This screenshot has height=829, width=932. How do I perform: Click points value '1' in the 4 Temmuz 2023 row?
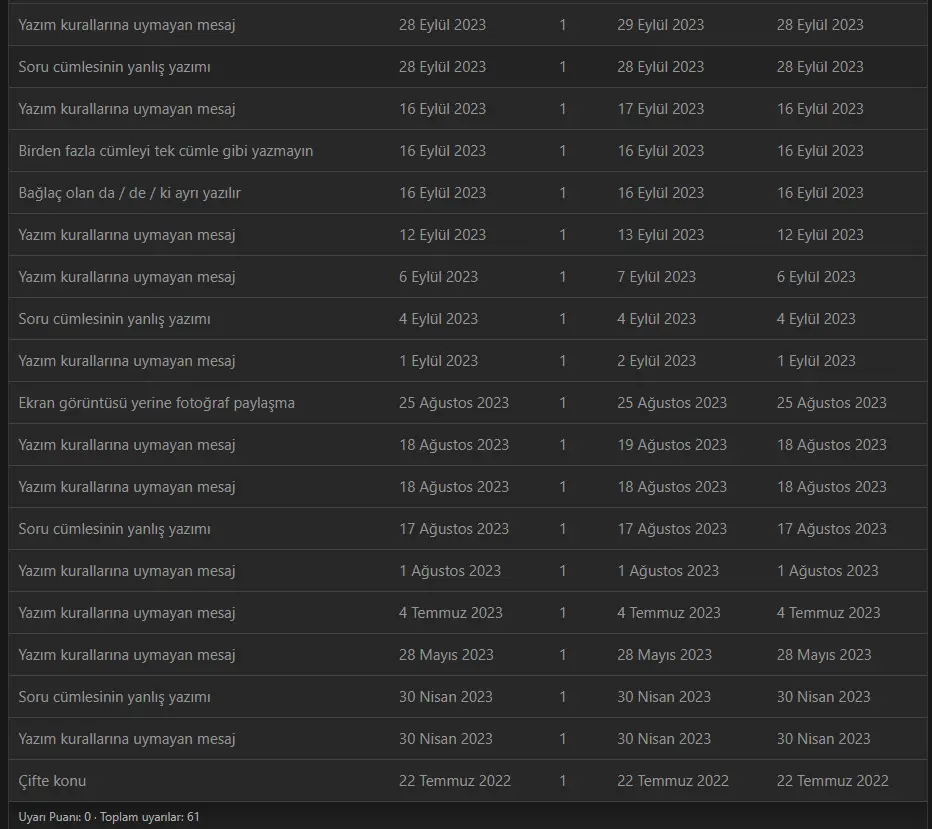tap(562, 613)
